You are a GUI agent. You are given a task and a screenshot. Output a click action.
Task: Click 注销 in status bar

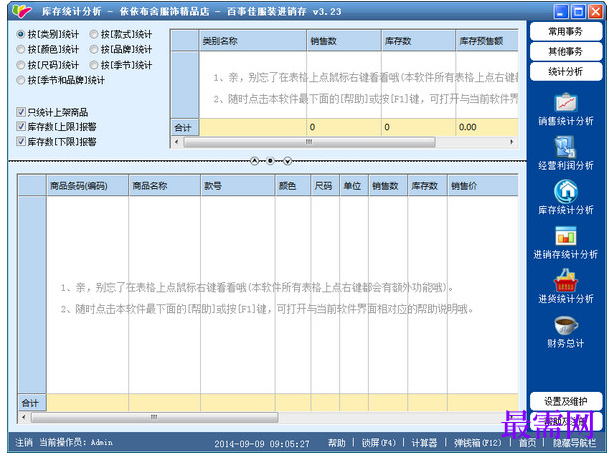[24, 443]
